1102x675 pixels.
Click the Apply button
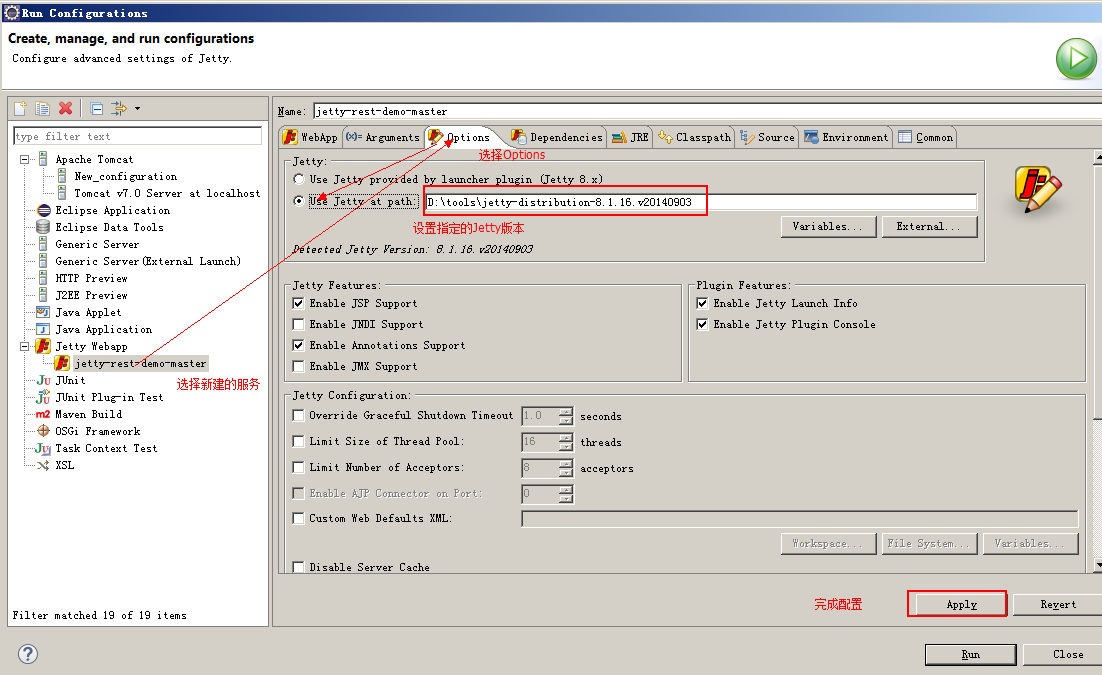point(961,605)
